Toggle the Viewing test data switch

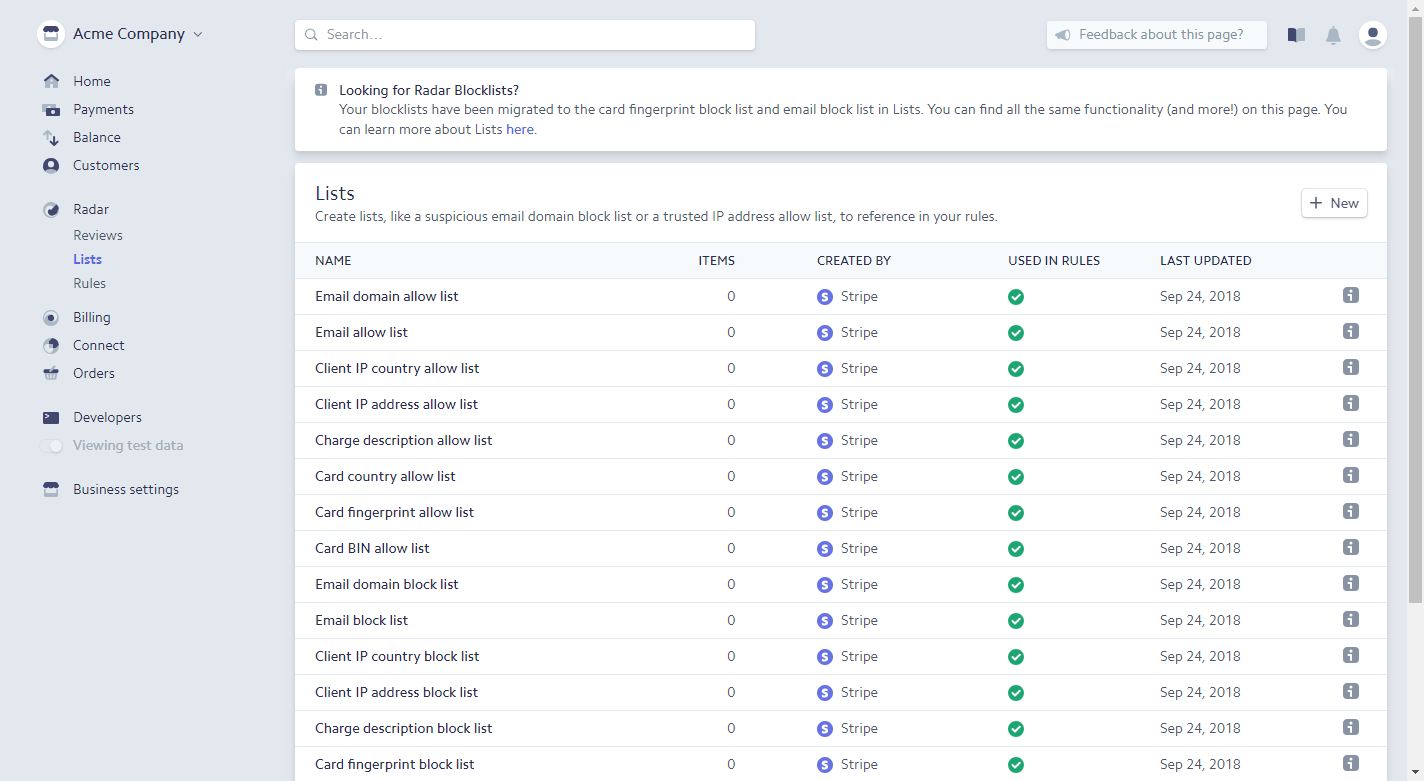tap(51, 446)
